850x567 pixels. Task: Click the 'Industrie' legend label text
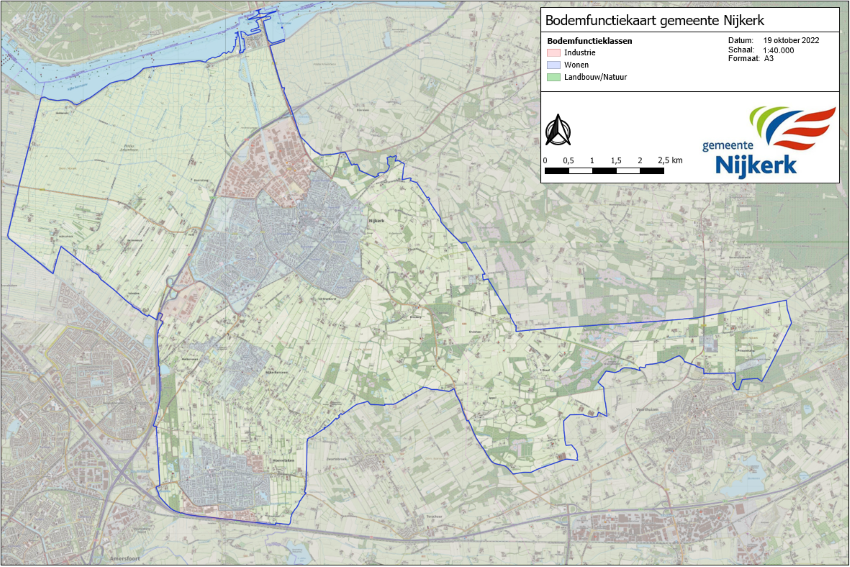[581, 52]
